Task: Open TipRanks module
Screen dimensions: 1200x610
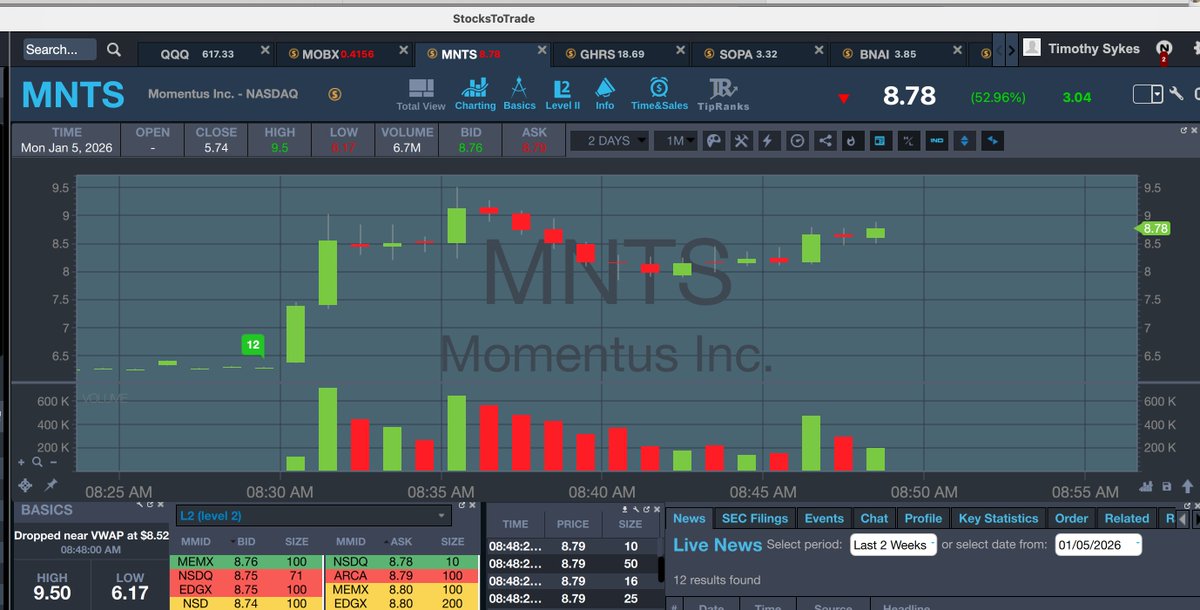Action: coord(723,94)
